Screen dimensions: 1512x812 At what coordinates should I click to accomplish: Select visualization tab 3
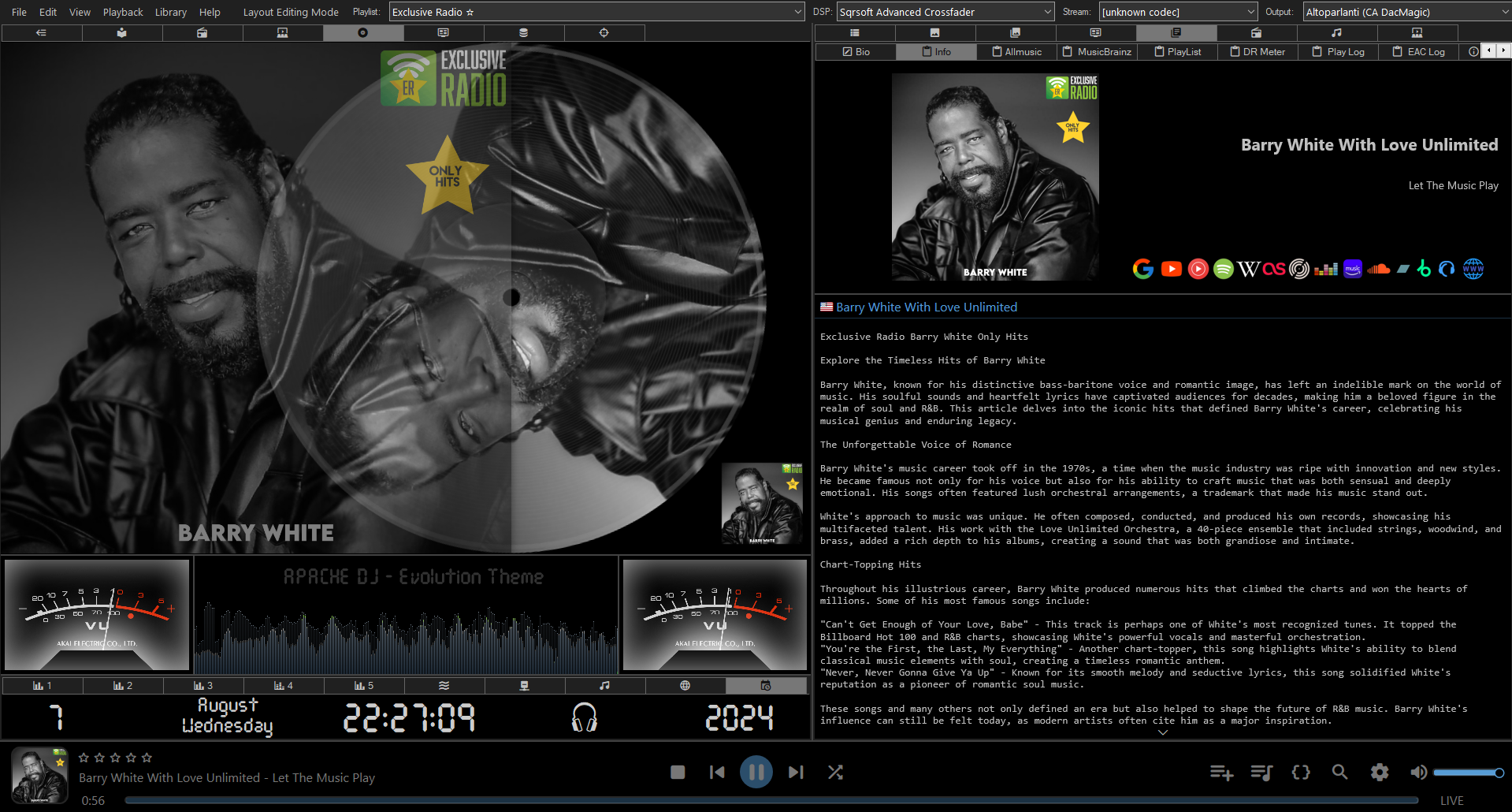coord(203,686)
